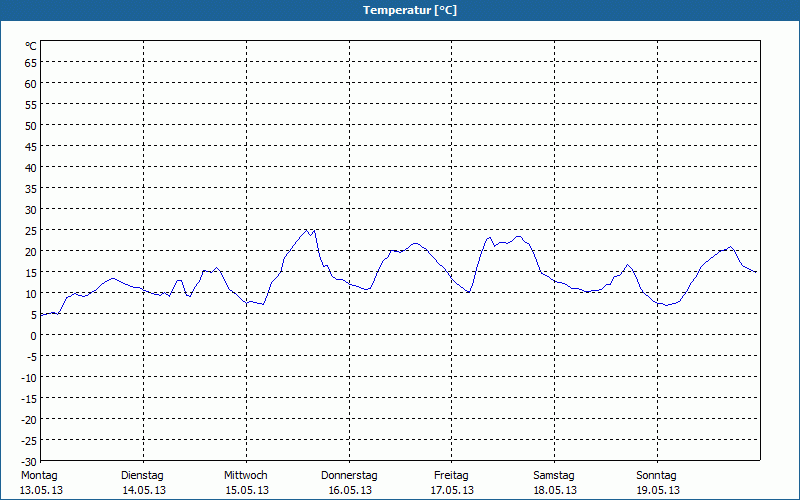The image size is (800, 500).
Task: Click the -30 axis label
Action: pos(29,462)
